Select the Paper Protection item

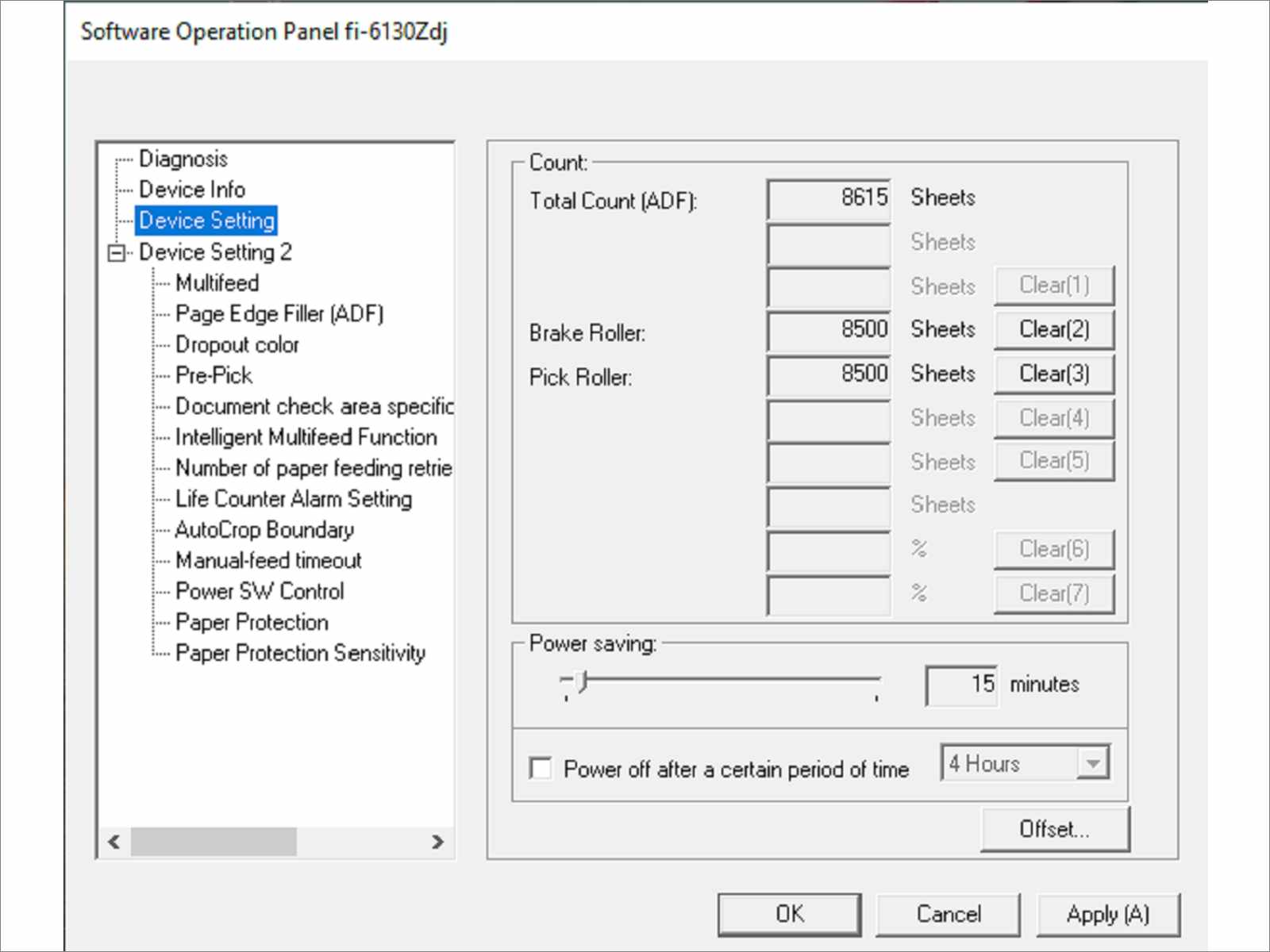(252, 623)
